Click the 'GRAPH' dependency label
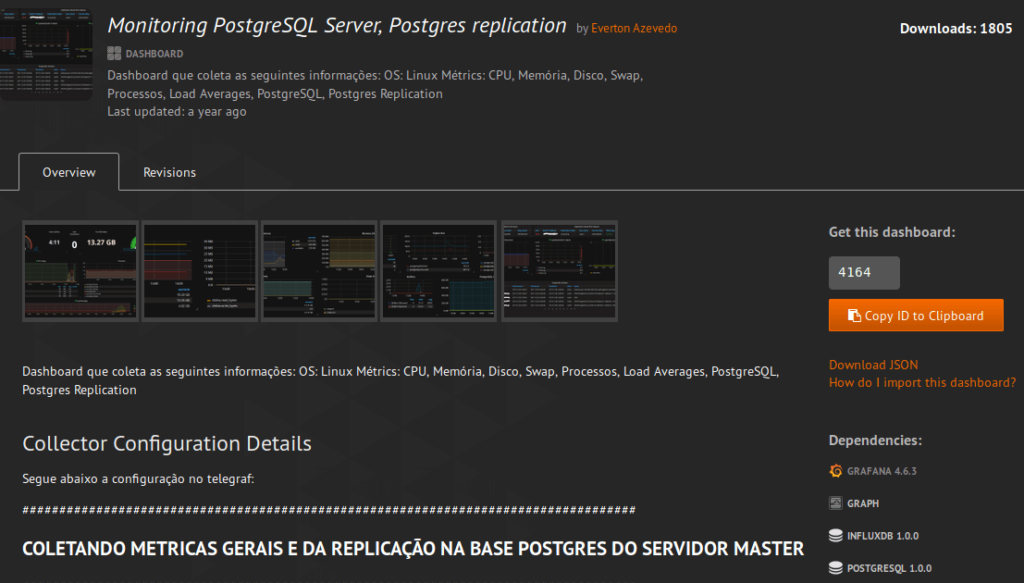Screen dimensions: 1024x583 pos(863,503)
